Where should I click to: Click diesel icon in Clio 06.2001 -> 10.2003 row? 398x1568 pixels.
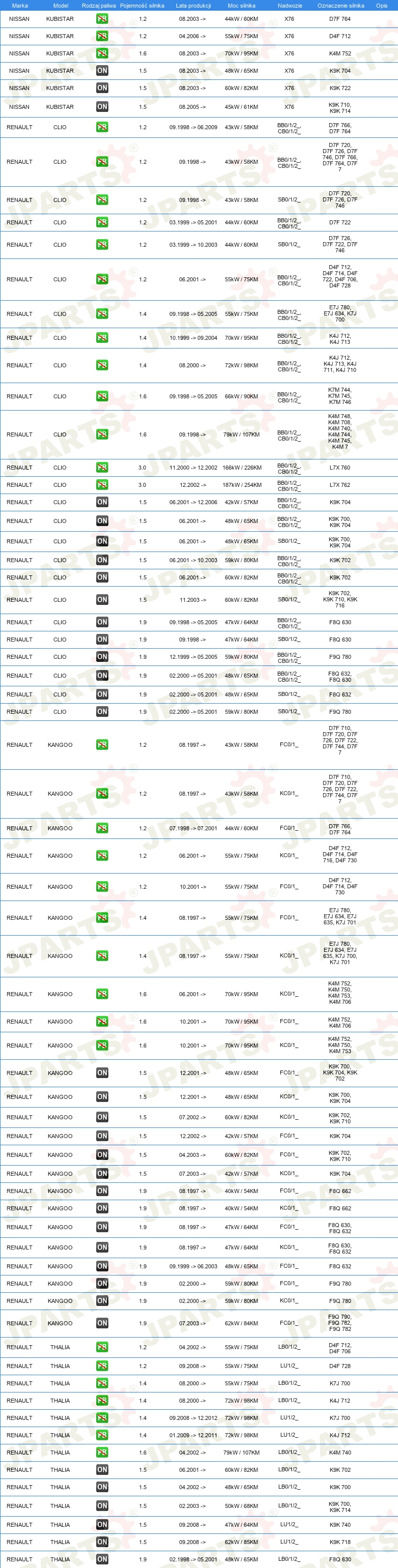point(102,560)
